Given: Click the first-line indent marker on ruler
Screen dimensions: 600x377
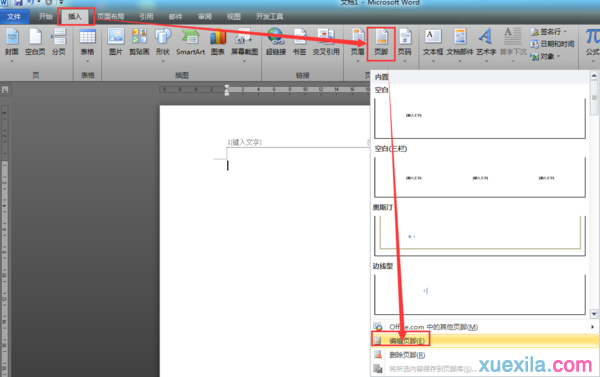Looking at the screenshot, I should 227,87.
